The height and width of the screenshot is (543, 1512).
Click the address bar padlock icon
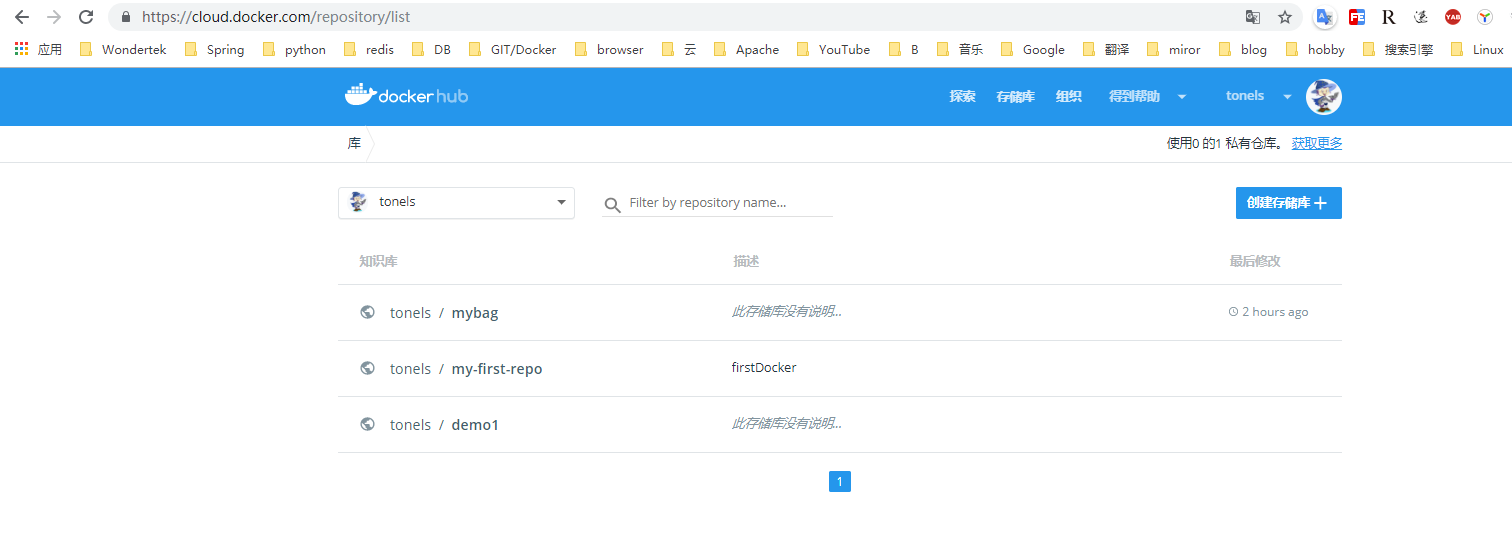(125, 17)
